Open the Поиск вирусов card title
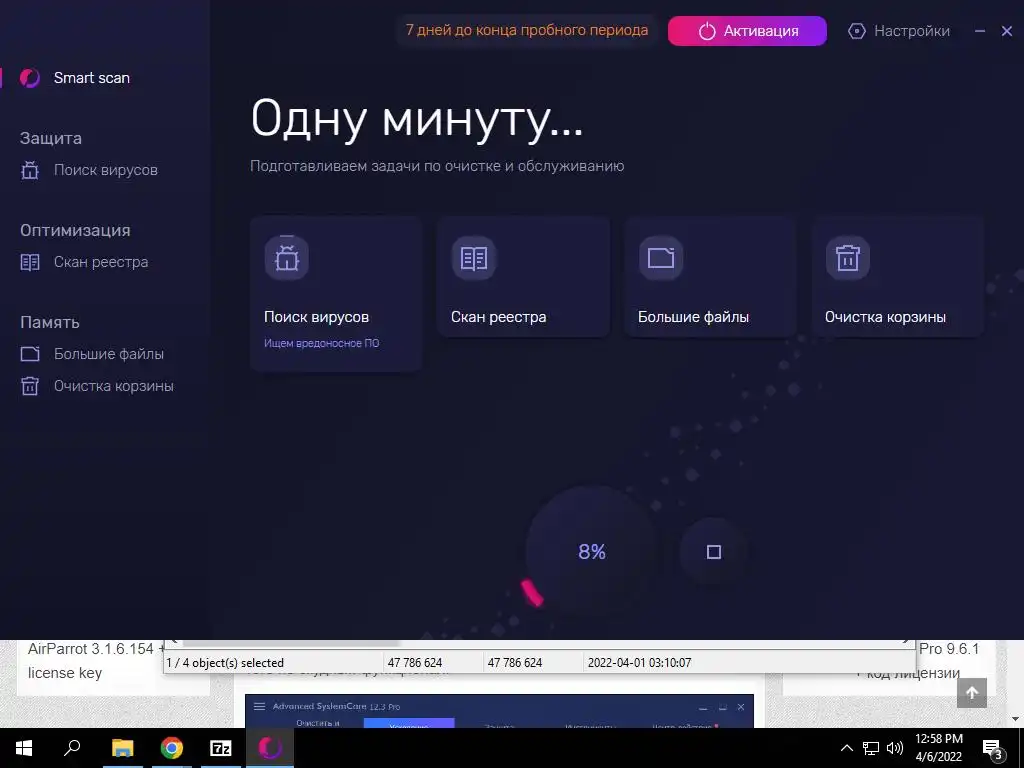 pyautogui.click(x=317, y=317)
